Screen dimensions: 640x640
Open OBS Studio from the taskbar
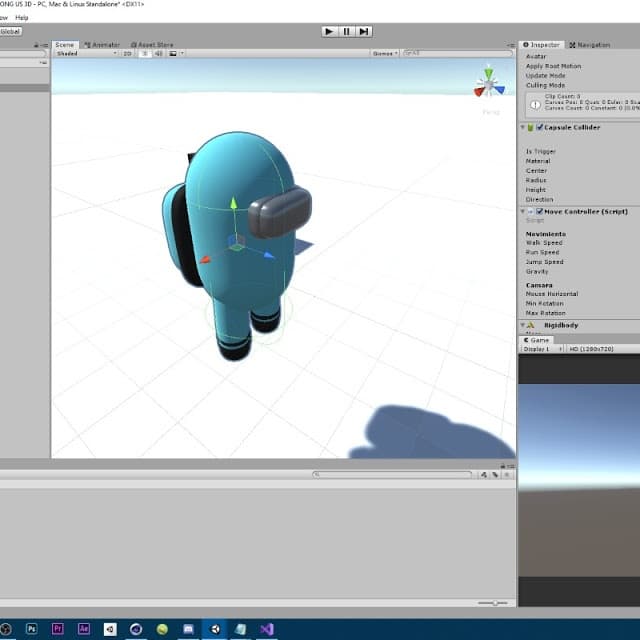[x=5, y=629]
